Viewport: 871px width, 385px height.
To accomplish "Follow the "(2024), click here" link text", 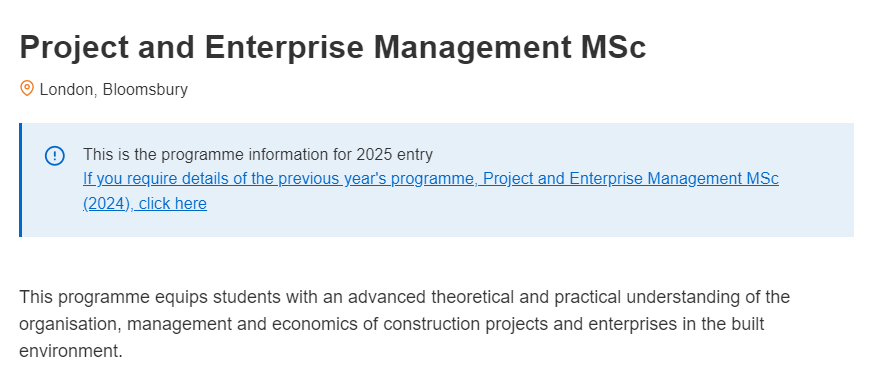I will (x=145, y=204).
